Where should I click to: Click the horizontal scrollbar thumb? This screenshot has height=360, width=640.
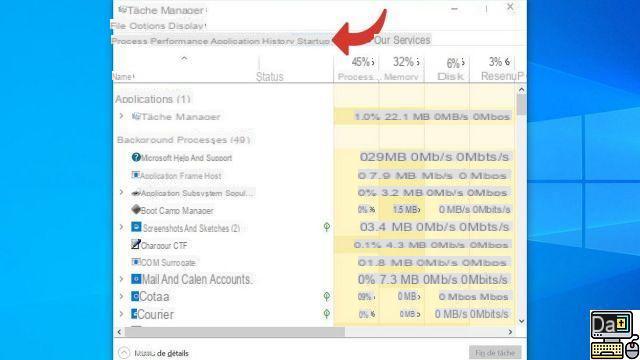(235, 332)
